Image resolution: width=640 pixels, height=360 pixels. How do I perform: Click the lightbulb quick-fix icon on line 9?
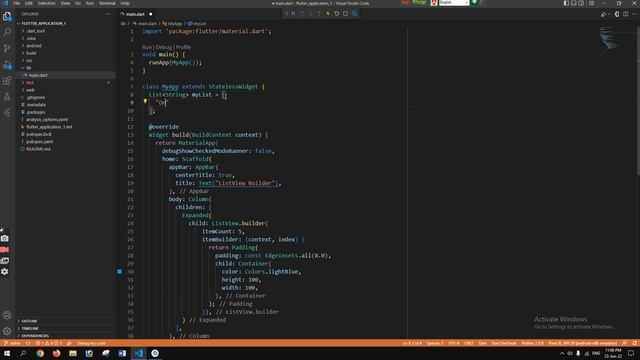tap(145, 102)
